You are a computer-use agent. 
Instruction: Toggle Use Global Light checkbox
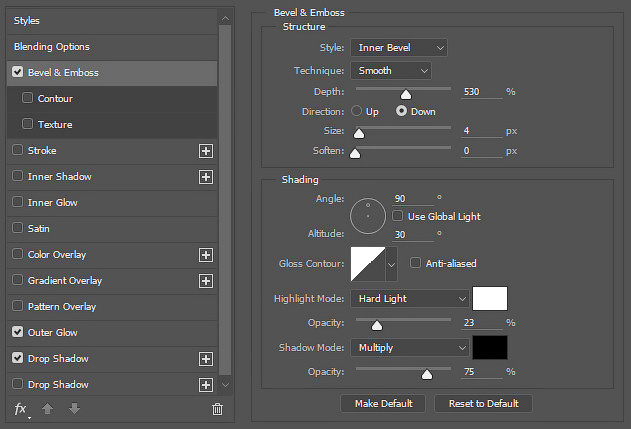pos(397,216)
